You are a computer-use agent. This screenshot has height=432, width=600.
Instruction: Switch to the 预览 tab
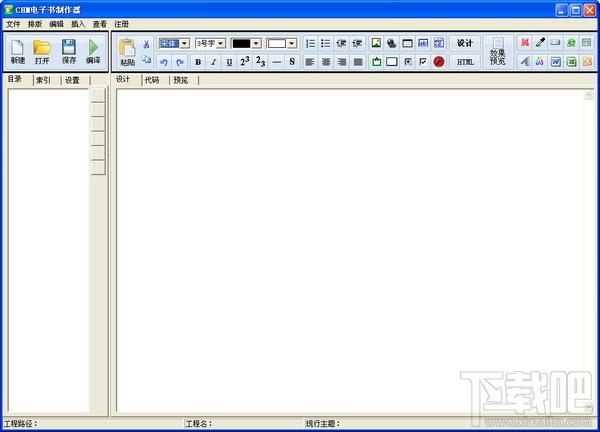(x=181, y=80)
